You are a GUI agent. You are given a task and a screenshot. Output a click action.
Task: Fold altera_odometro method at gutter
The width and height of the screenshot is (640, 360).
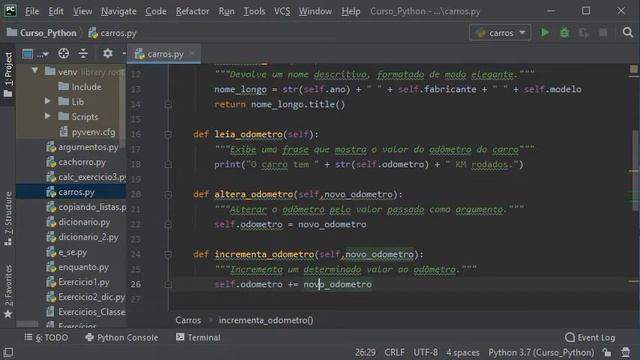[x=168, y=194]
